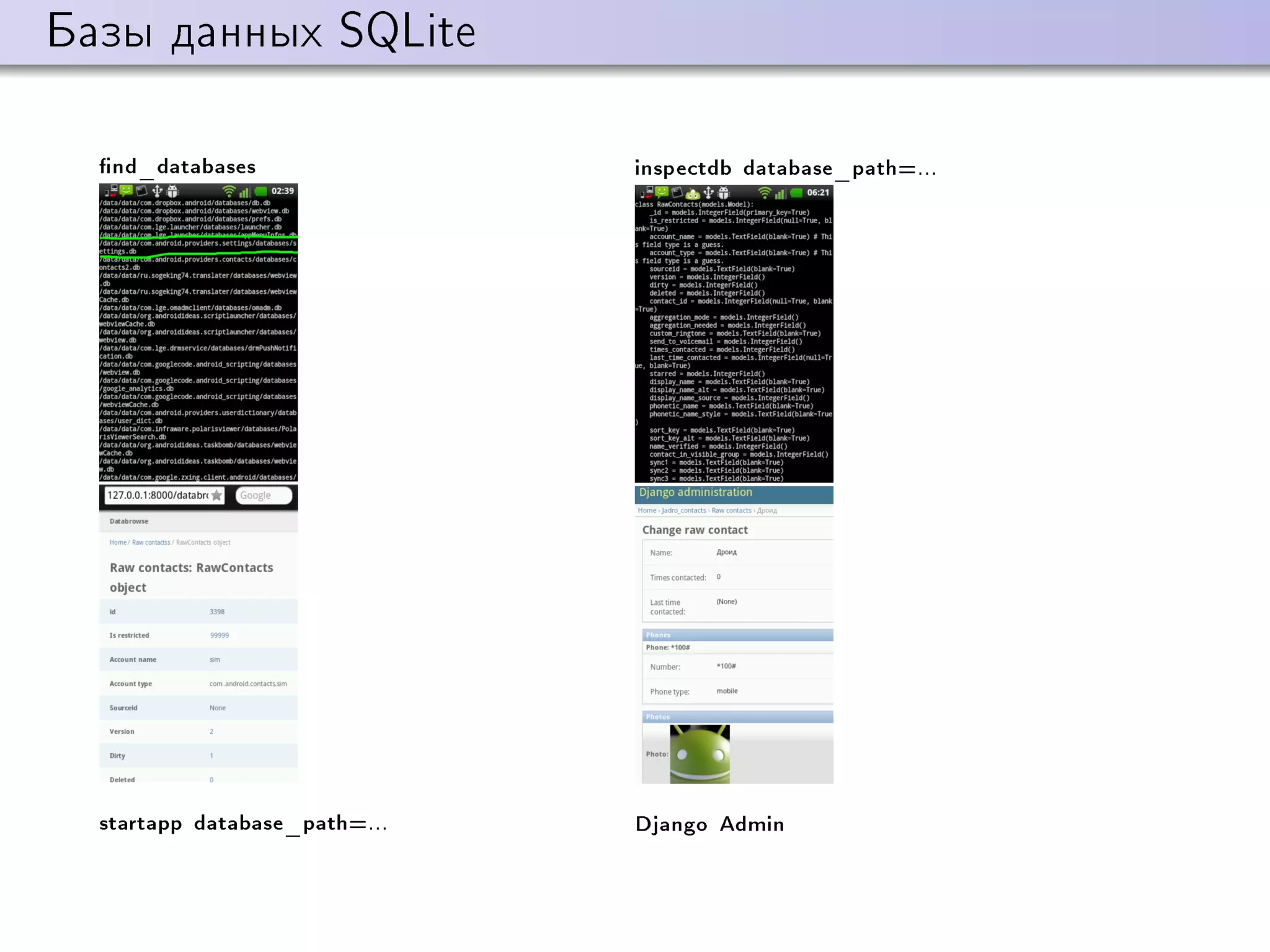Click the Databrowse header text
Screen dimensions: 1270x952
(x=129, y=521)
